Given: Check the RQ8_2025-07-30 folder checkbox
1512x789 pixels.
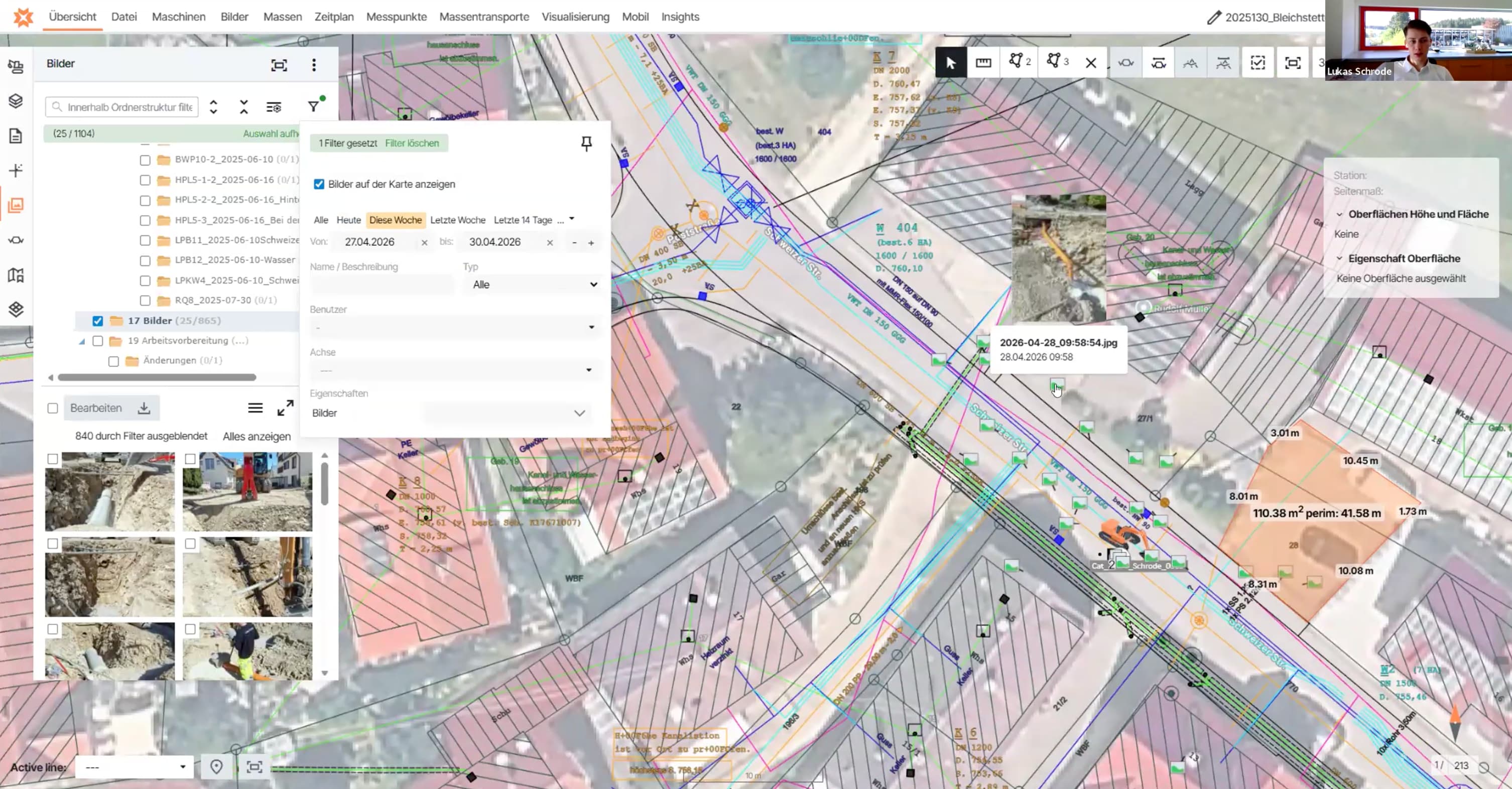Looking at the screenshot, I should point(145,301).
